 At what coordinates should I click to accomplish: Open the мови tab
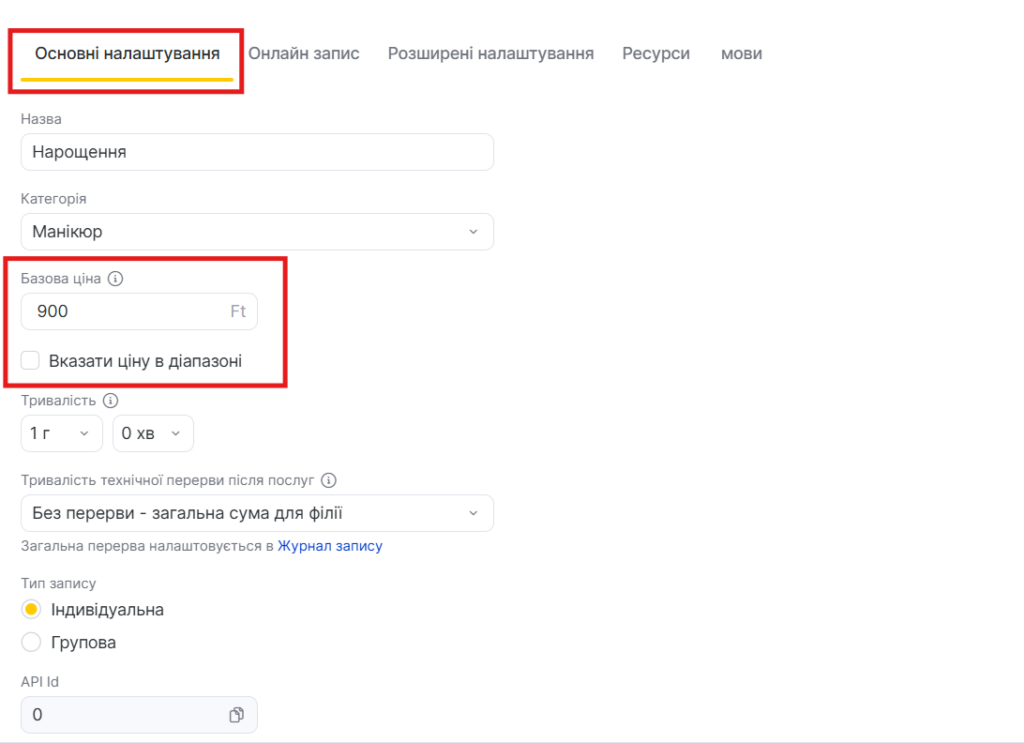point(741,54)
